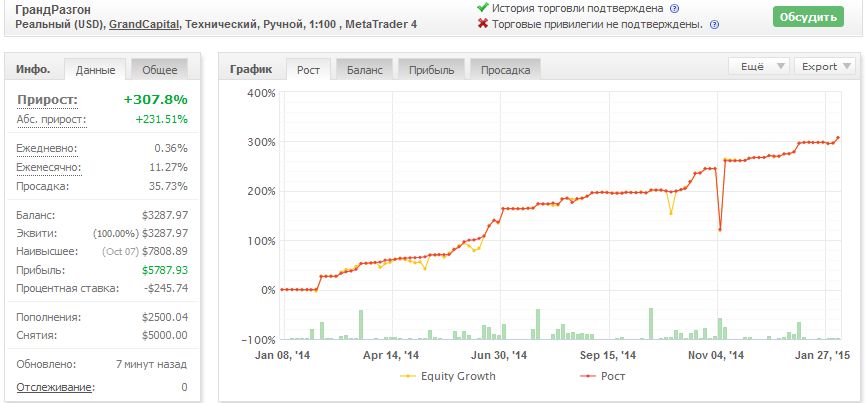Image resolution: width=865 pixels, height=403 pixels.
Task: Click the Просадка 35.73% value
Action: point(168,186)
